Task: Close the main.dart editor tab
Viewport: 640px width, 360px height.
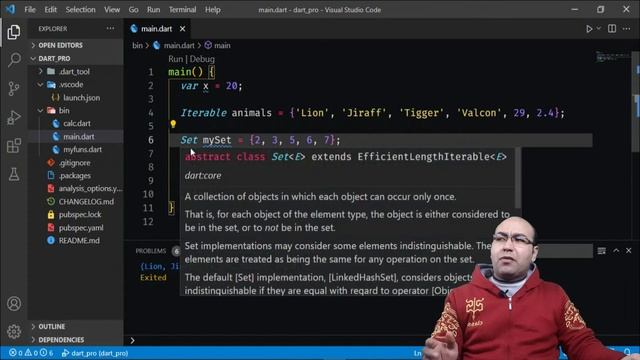Action: click(182, 29)
